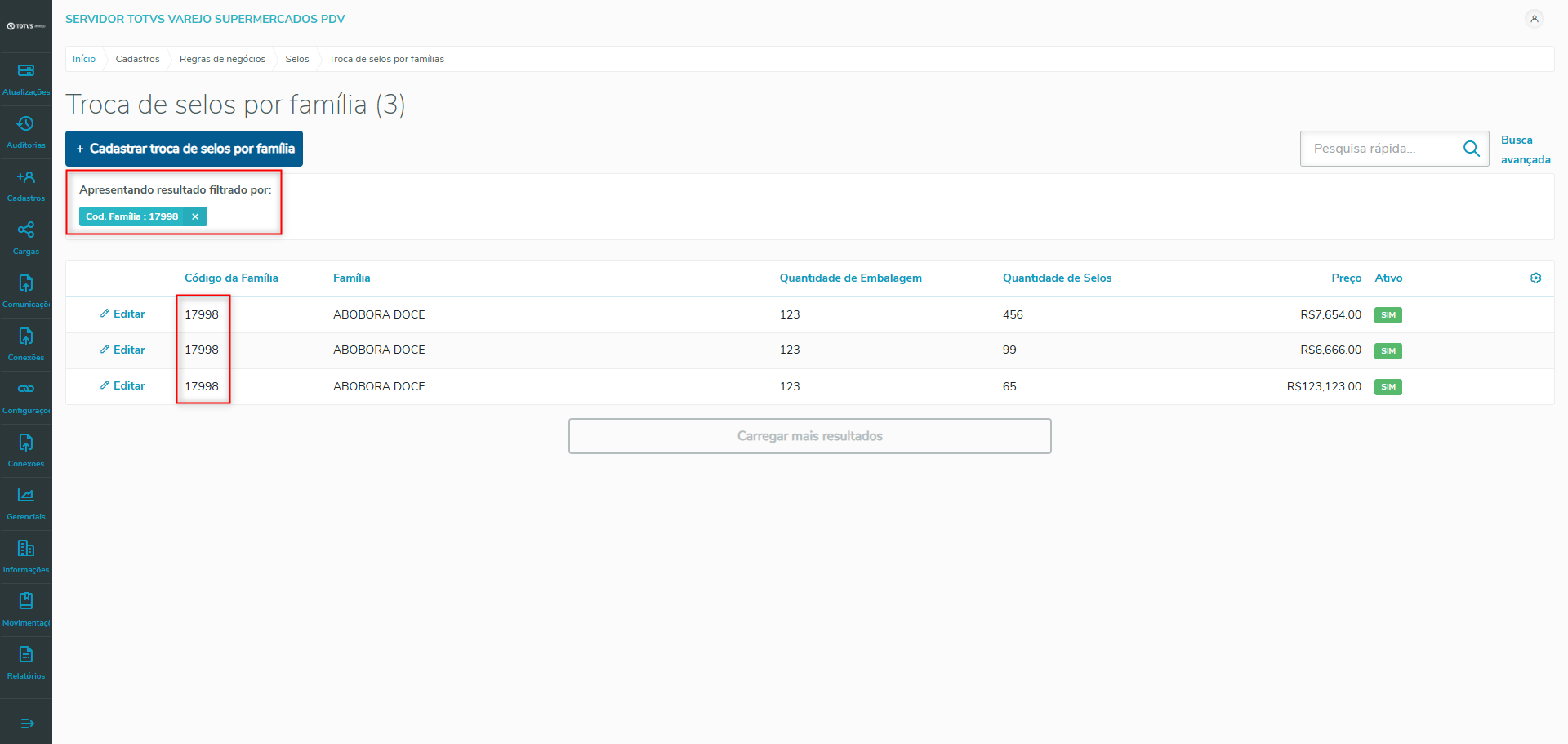The image size is (1568, 744).
Task: Open the Auditorias sidebar section
Action: (x=26, y=133)
